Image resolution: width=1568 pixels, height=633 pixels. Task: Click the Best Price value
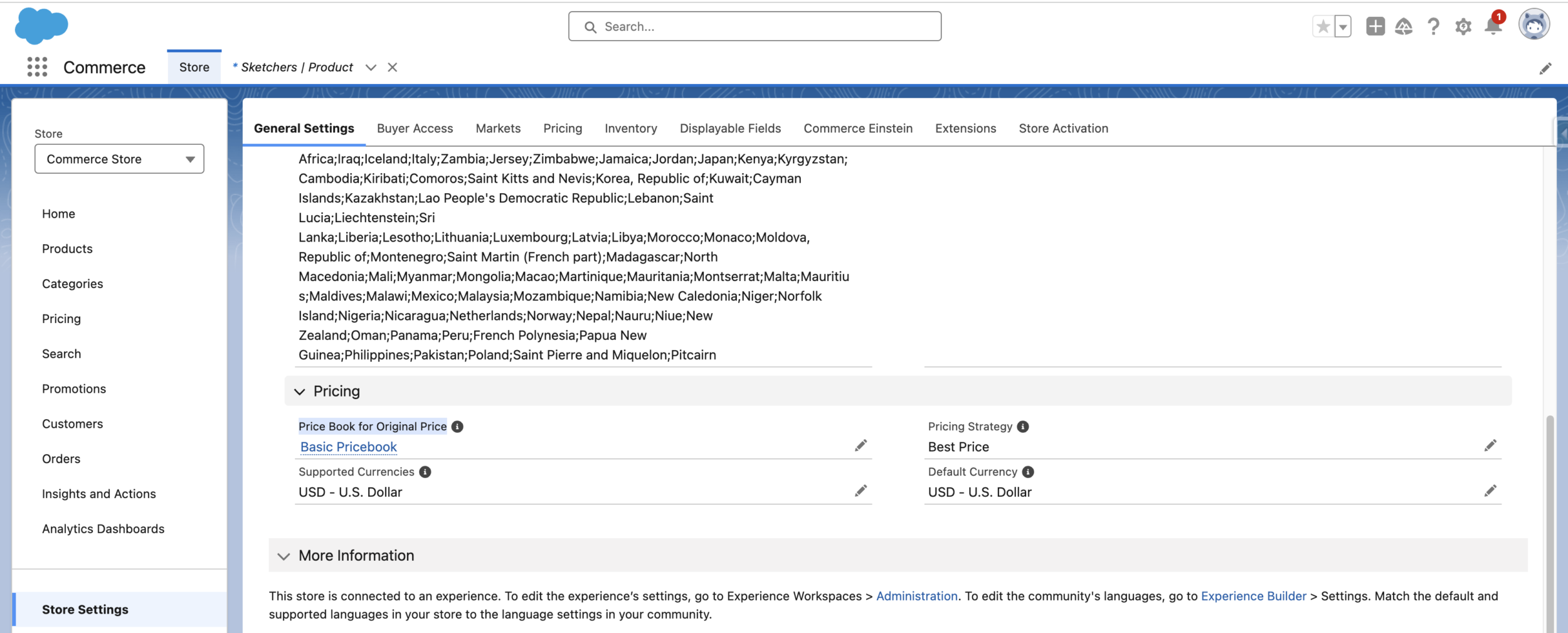[958, 447]
